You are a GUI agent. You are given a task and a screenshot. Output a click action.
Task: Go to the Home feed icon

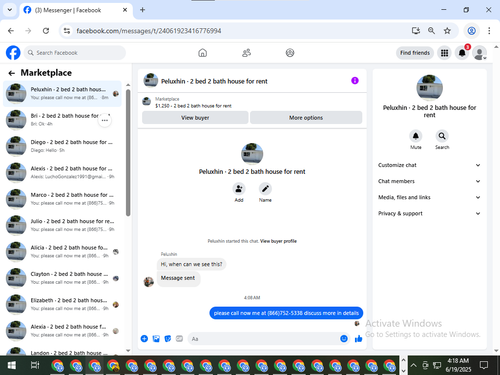[202, 53]
